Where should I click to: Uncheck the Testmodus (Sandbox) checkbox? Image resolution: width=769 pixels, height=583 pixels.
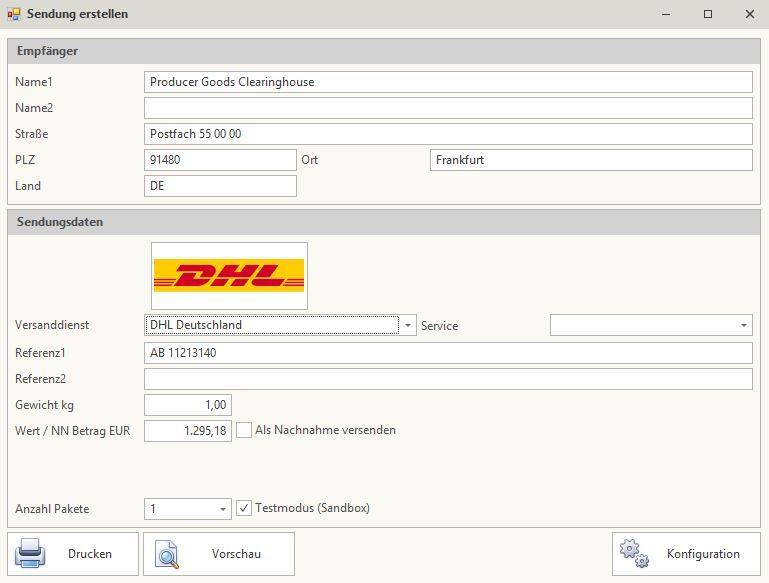(245, 509)
